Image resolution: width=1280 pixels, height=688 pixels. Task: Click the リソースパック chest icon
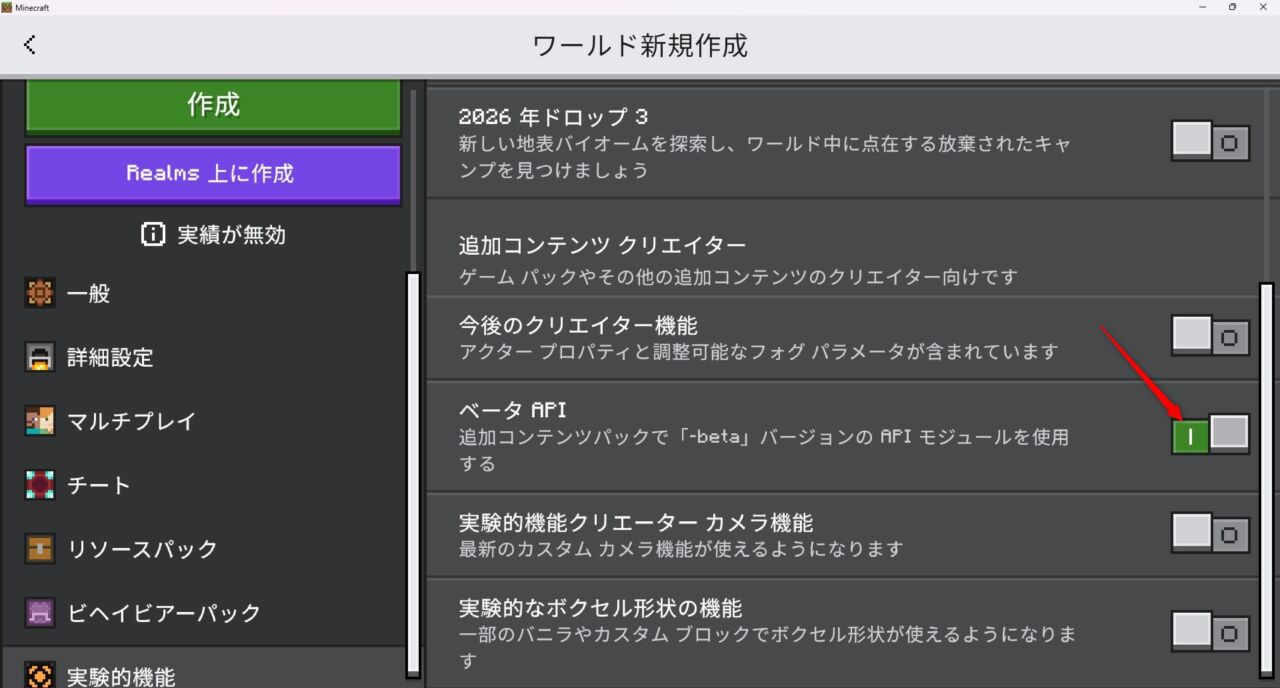[40, 549]
